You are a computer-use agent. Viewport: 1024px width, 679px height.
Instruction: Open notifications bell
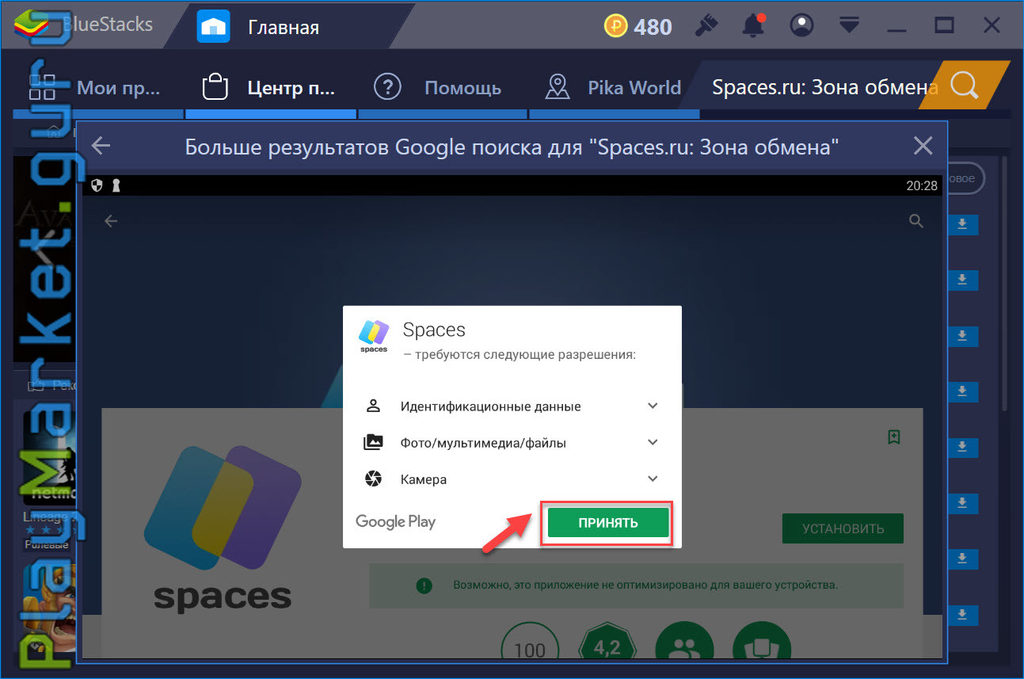[753, 25]
